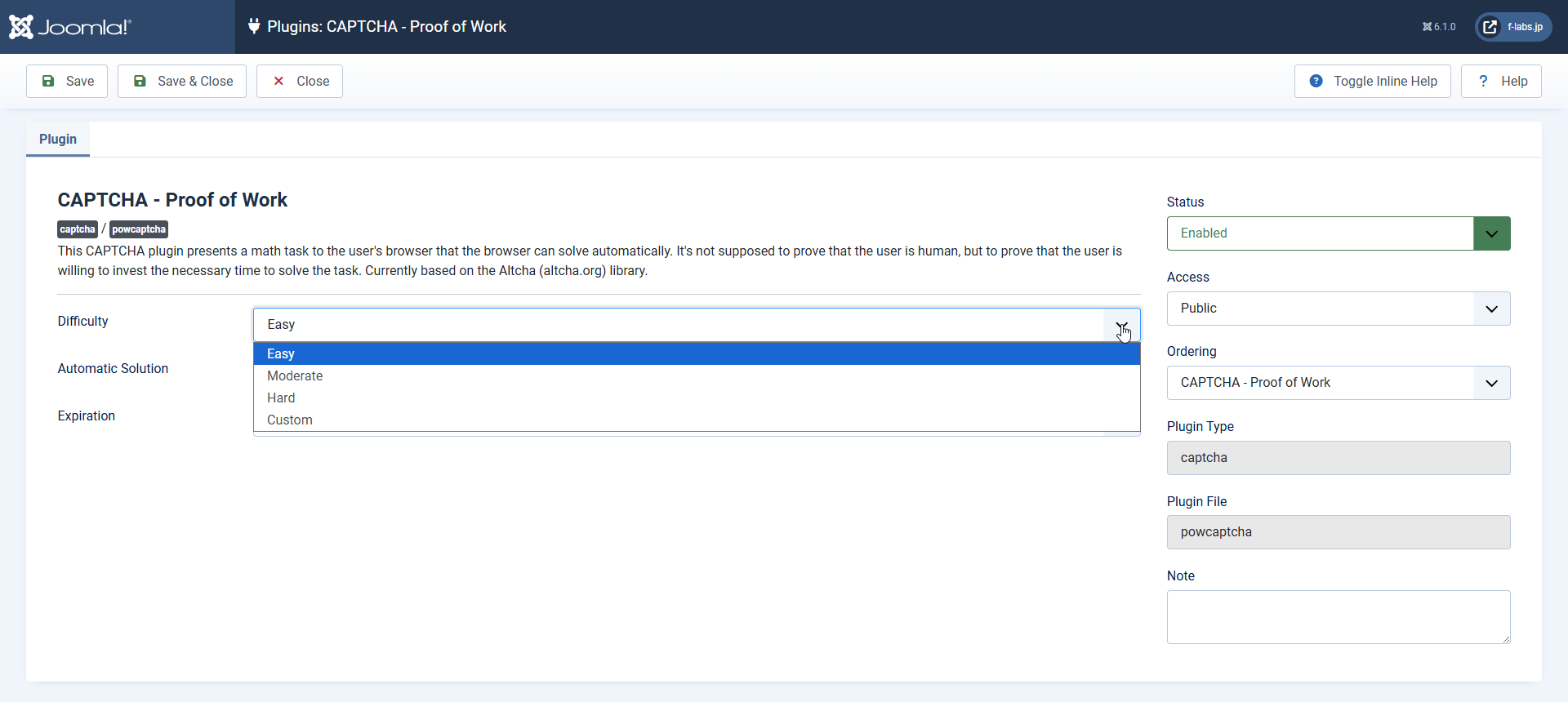The height and width of the screenshot is (702, 1568).
Task: Click Save & Close
Action: (182, 81)
